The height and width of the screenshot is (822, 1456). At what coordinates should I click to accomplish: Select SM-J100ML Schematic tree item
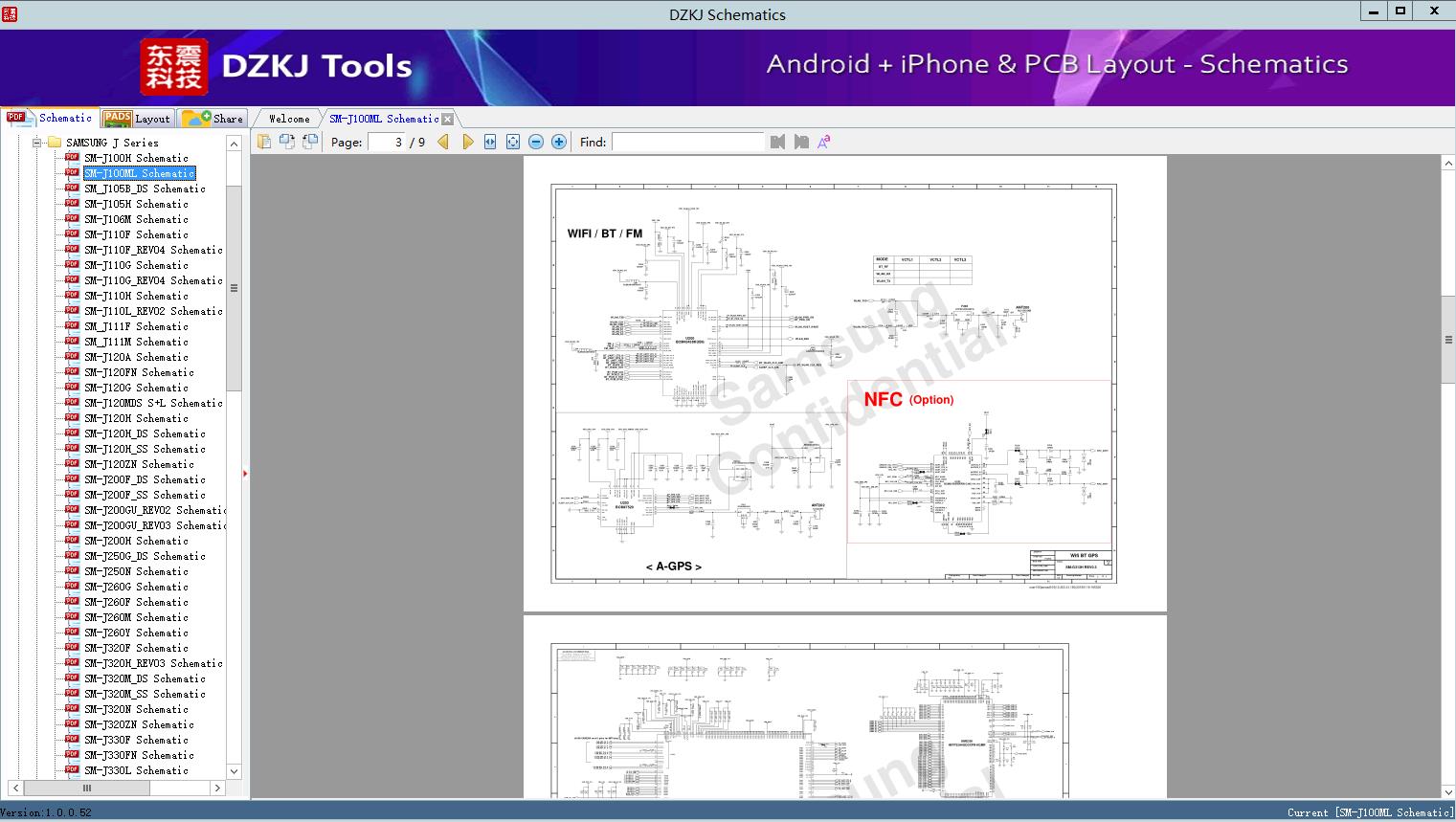[x=140, y=173]
